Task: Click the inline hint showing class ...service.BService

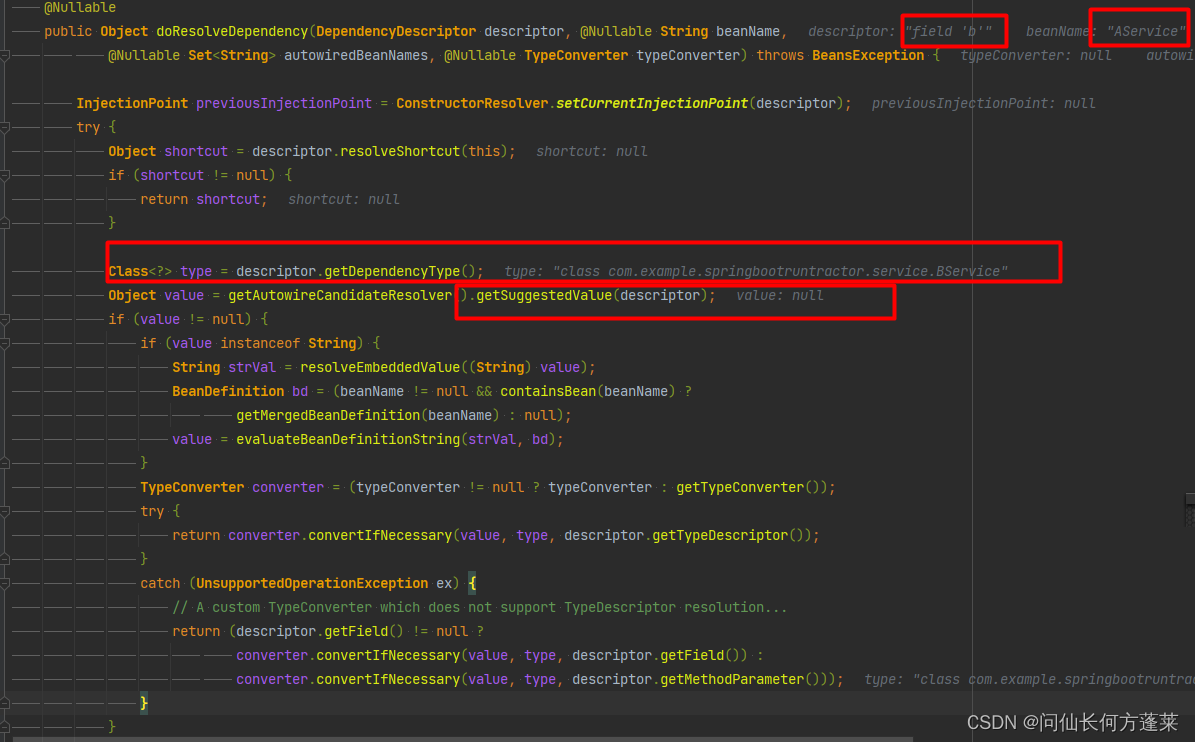Action: [756, 271]
